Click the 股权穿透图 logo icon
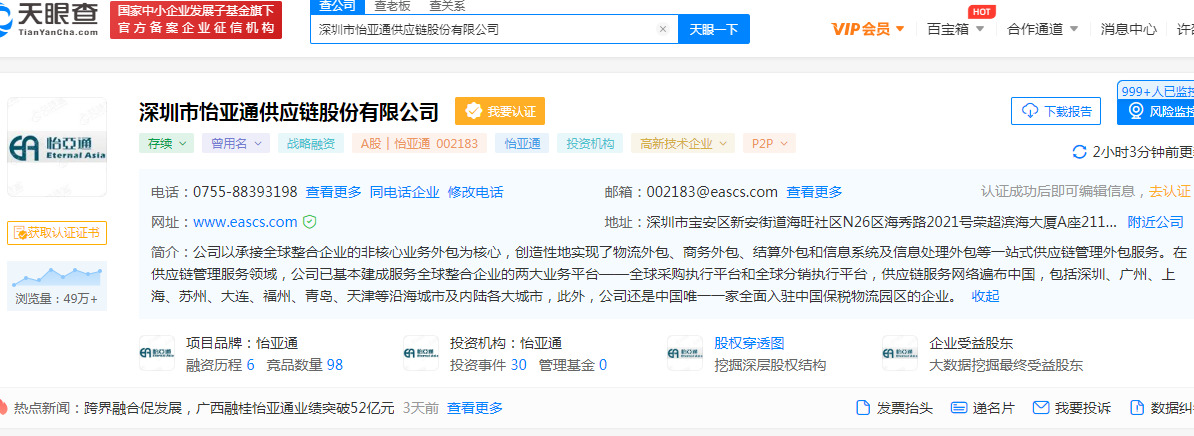This screenshot has height=436, width=1194. click(685, 353)
